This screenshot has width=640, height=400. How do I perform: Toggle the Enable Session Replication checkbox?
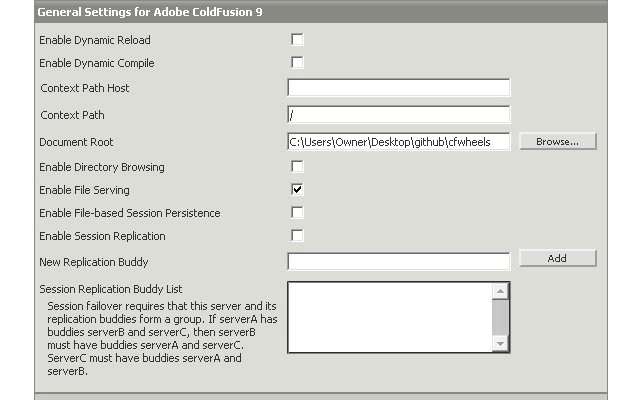pyautogui.click(x=297, y=236)
